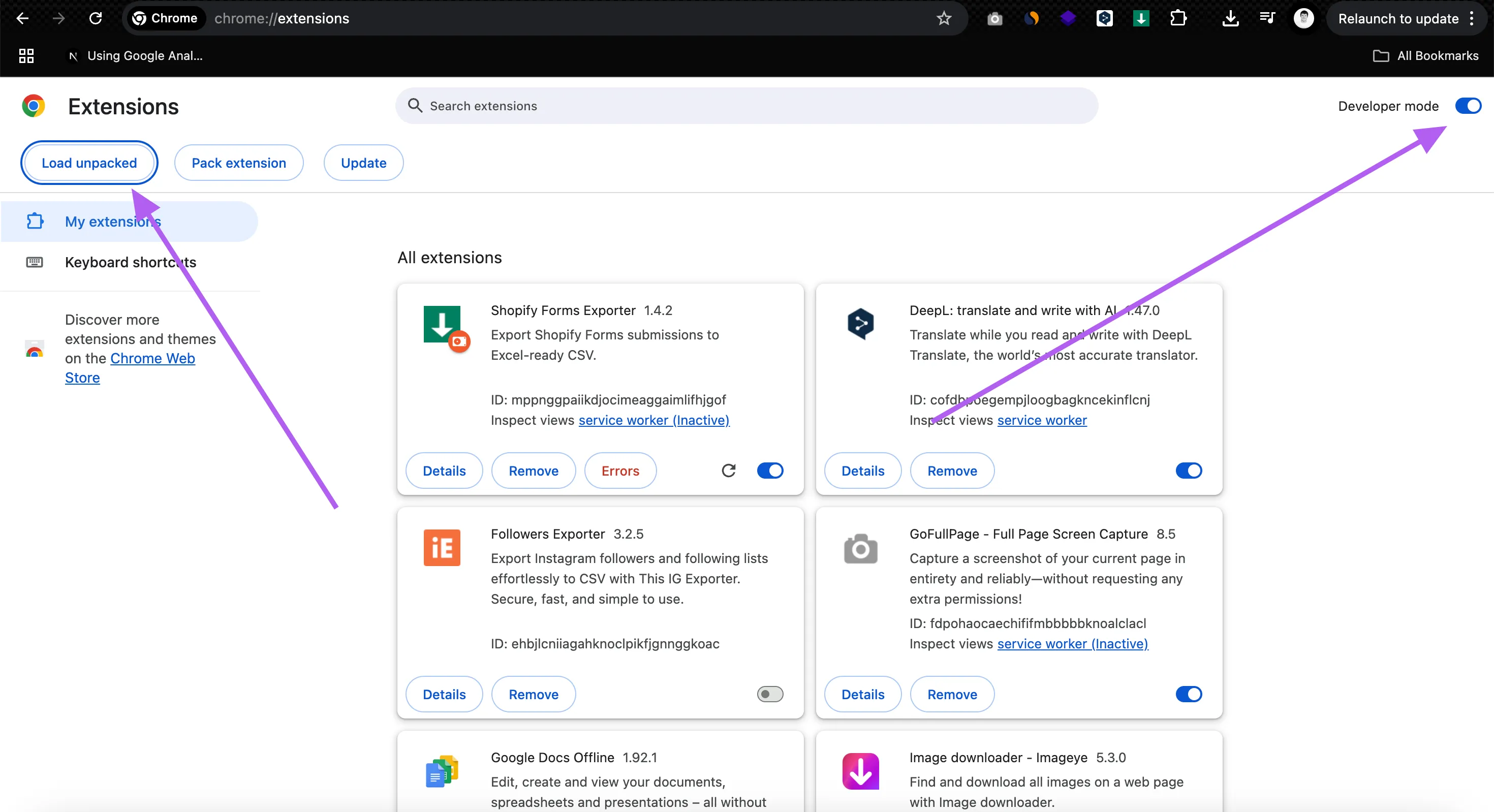Inspect Shopify Forms Exporter service worker (Inactive)

click(654, 421)
